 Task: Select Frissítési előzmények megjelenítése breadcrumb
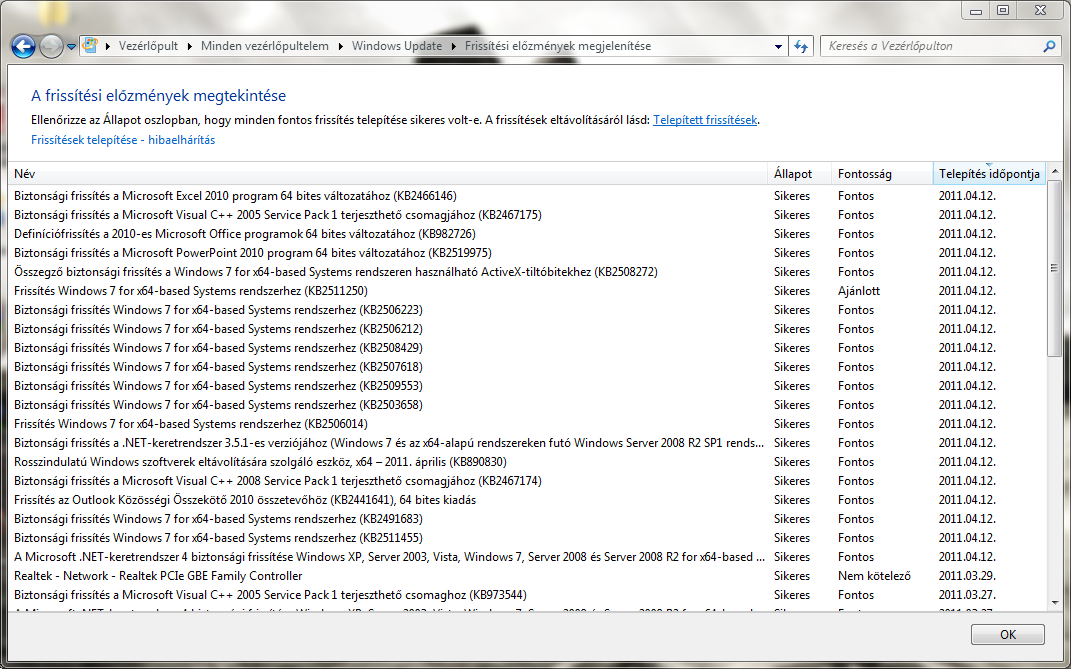[x=558, y=46]
